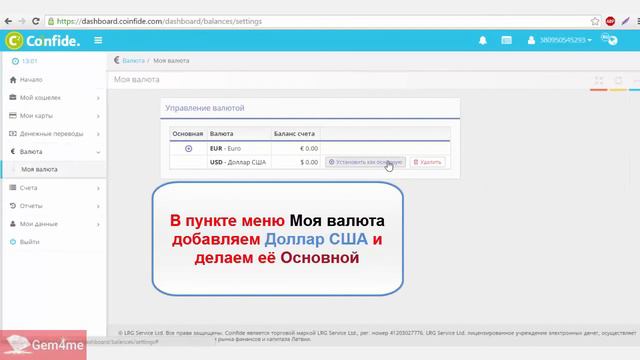Viewport: 640px width, 360px height.
Task: Click Удалить button for USD
Action: (427, 162)
